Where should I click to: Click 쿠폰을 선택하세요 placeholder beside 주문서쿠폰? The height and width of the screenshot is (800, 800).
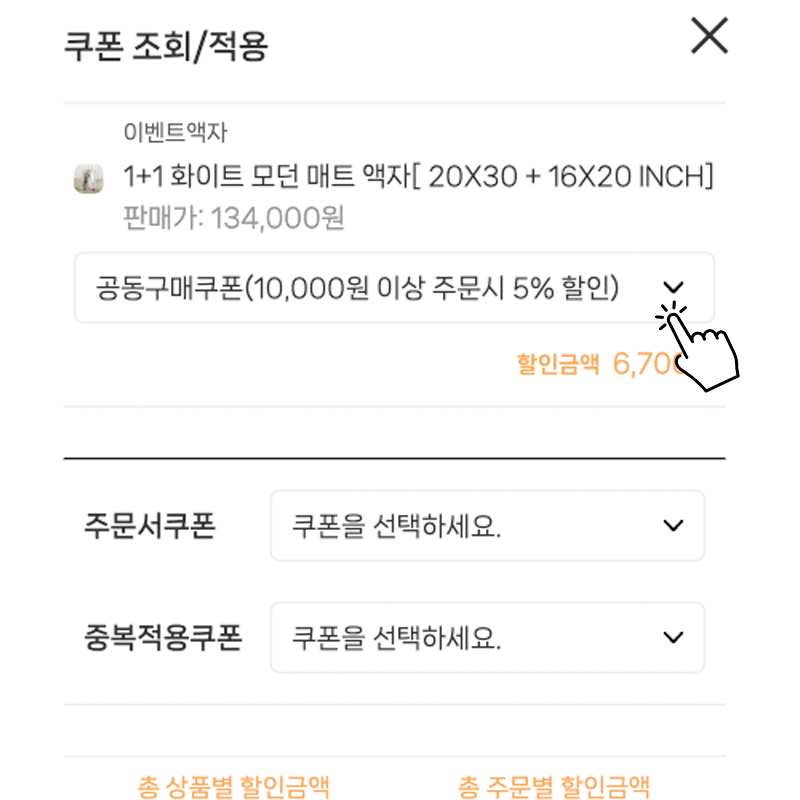coord(396,526)
